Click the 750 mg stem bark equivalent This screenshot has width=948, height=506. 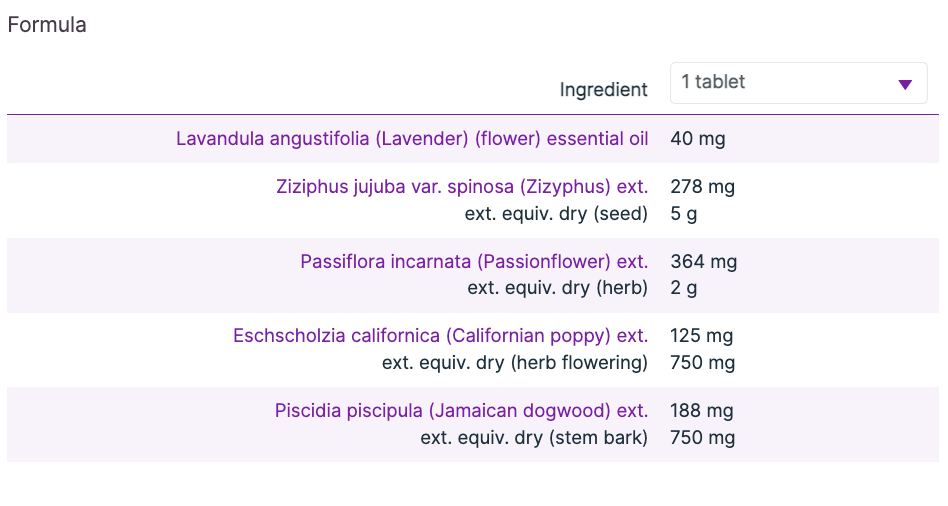coord(702,437)
